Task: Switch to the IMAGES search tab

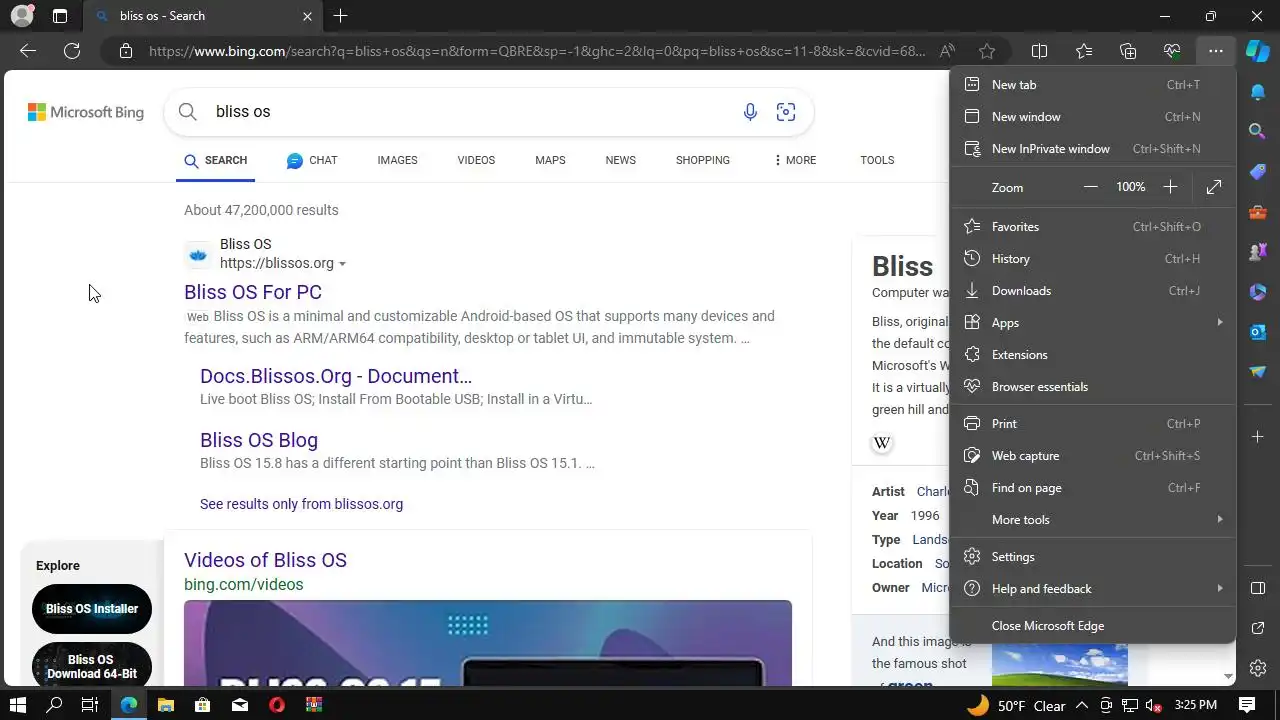Action: pos(397,160)
